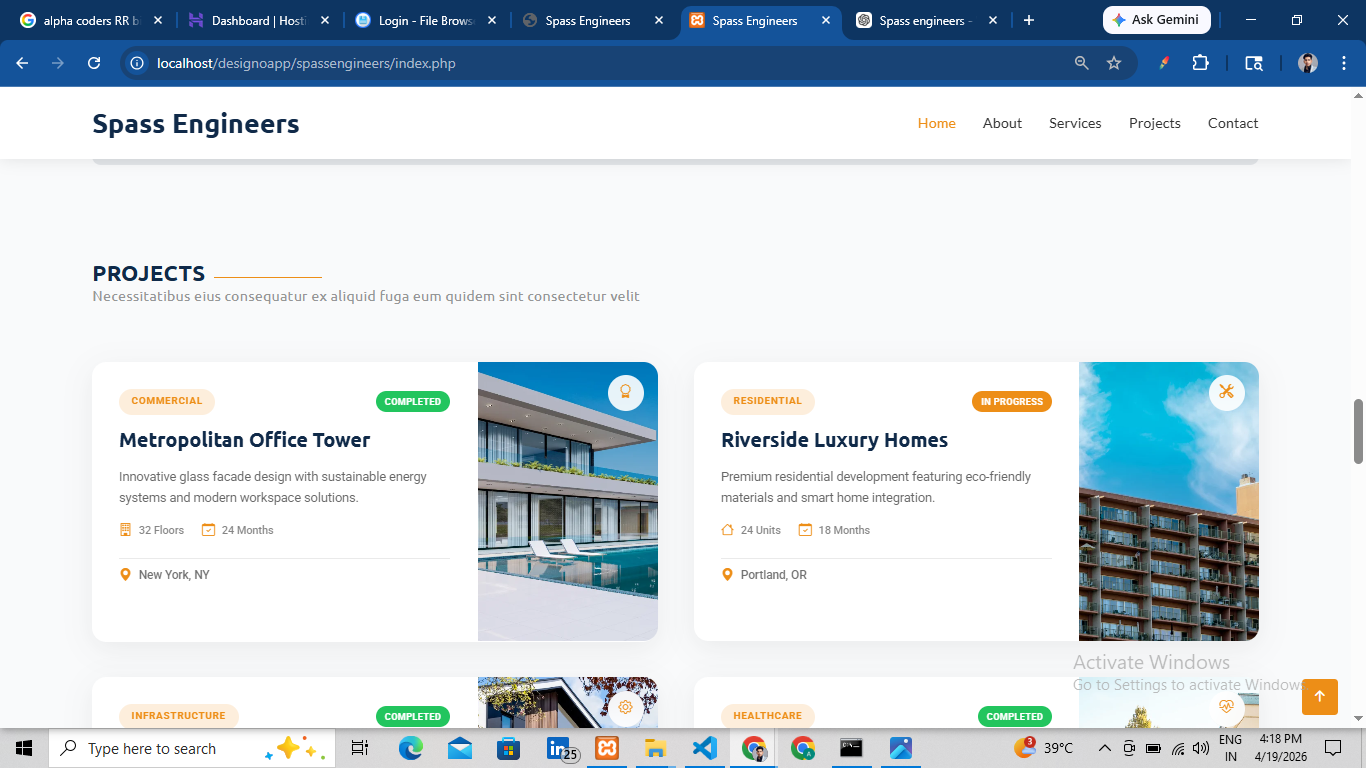Click the gear icon on the Infrastructure card
The width and height of the screenshot is (1366, 768).
pos(626,707)
